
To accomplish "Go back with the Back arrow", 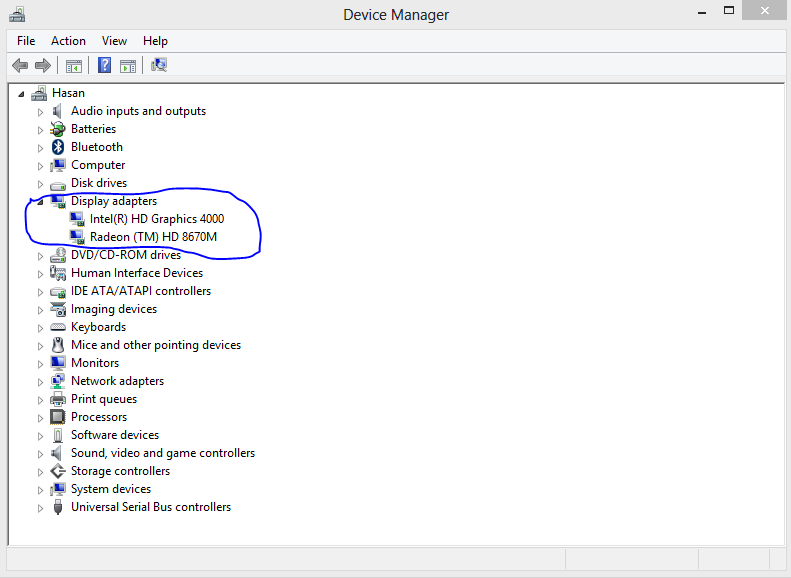I will point(20,65).
